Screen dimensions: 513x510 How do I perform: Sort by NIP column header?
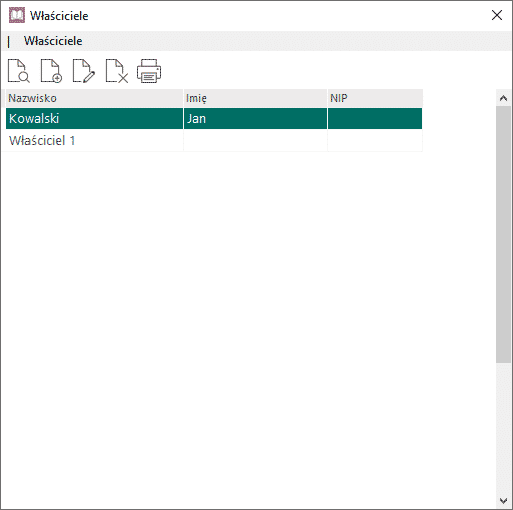coord(375,98)
